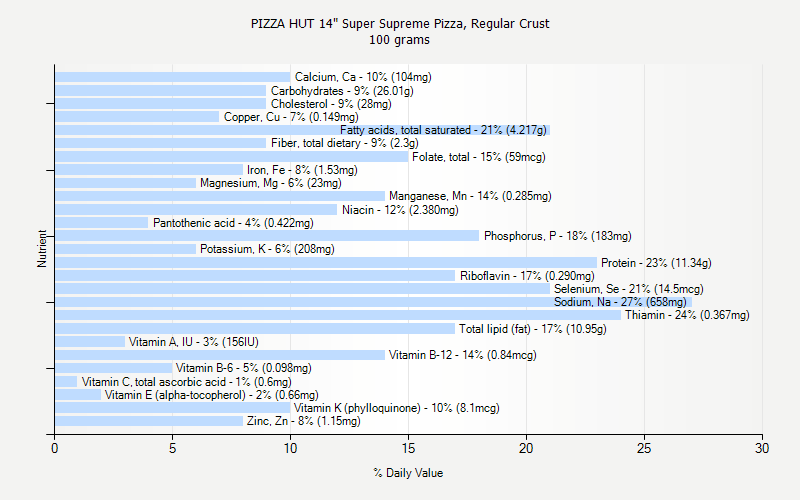Select the blue Protein bar
The height and width of the screenshot is (500, 800).
click(326, 263)
